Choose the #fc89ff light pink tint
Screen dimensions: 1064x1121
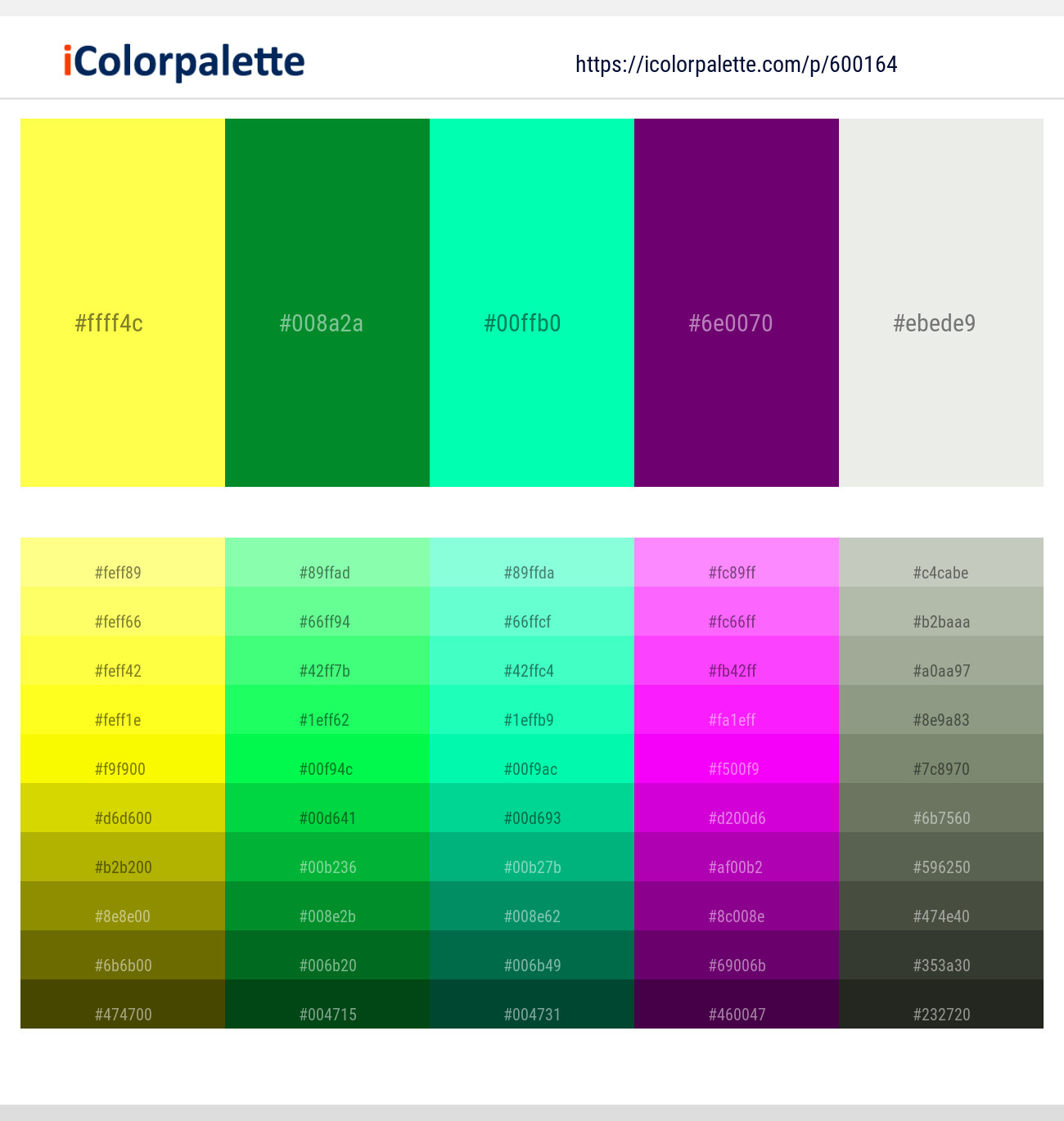click(x=737, y=562)
